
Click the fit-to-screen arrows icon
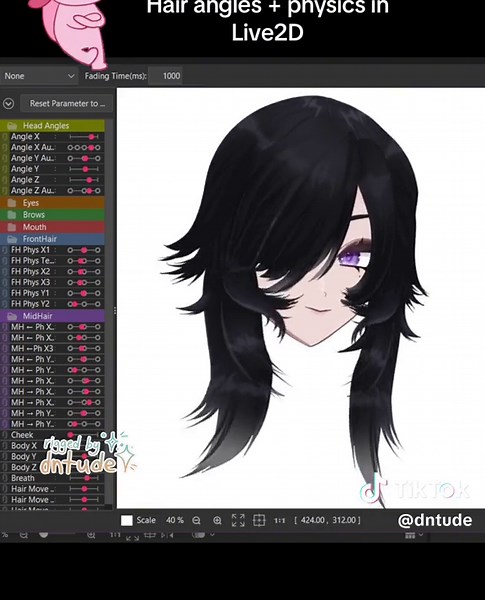pyautogui.click(x=238, y=520)
